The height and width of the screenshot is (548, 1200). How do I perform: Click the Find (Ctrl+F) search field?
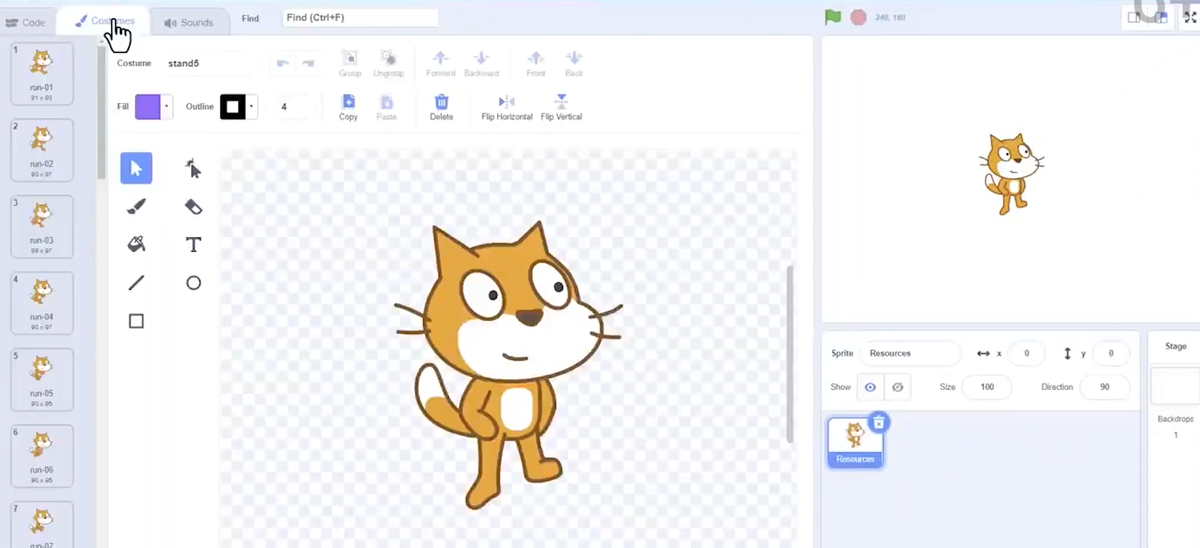pos(360,18)
